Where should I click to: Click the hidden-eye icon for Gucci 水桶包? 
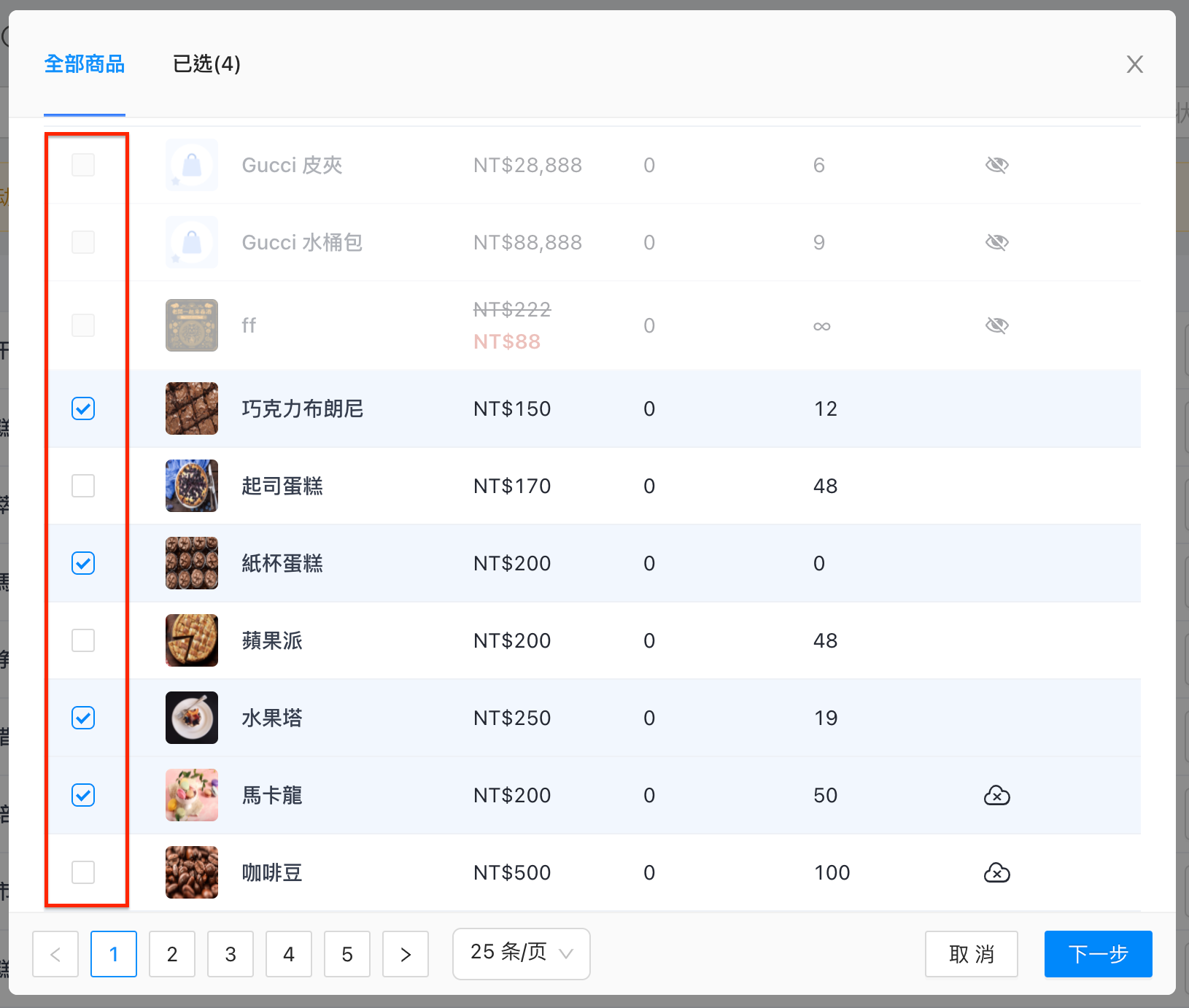pyautogui.click(x=996, y=242)
